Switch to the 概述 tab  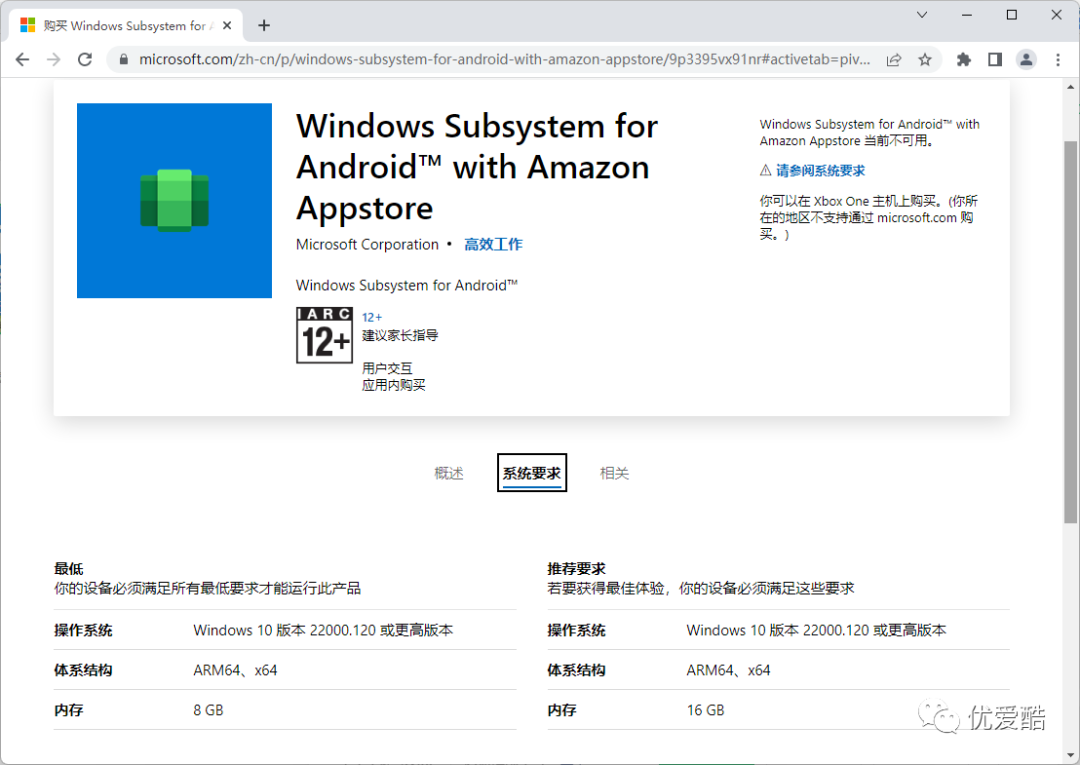pyautogui.click(x=448, y=473)
